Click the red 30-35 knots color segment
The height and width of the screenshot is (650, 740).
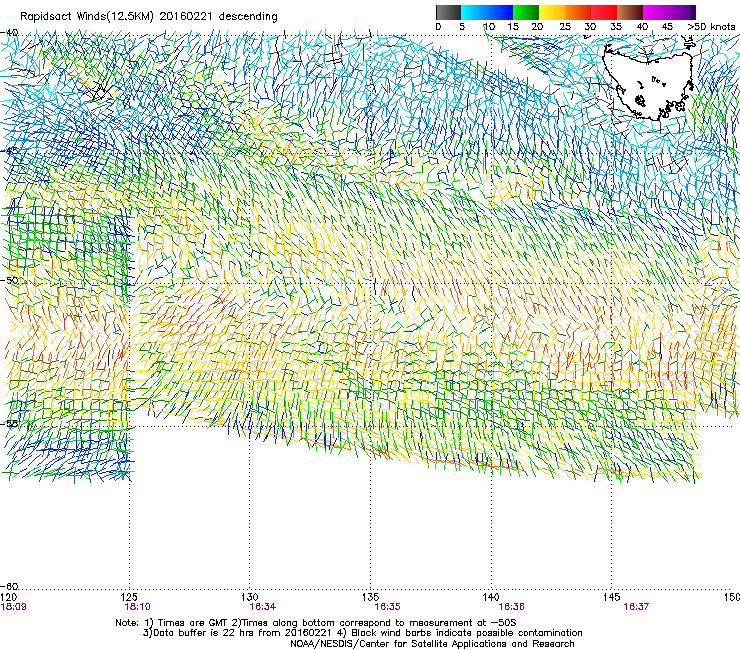pyautogui.click(x=604, y=12)
